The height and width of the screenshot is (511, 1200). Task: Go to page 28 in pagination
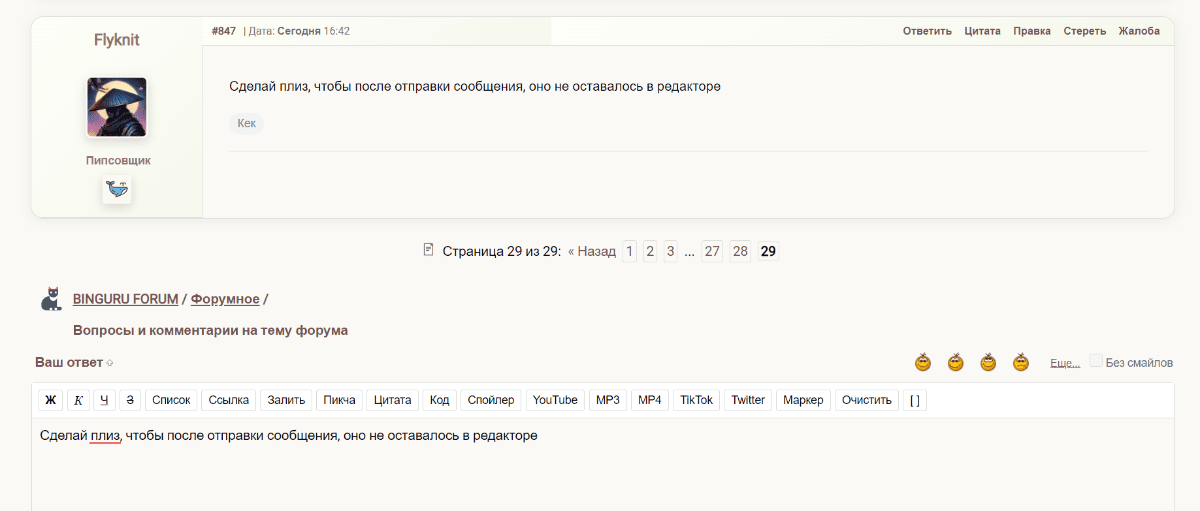[740, 251]
